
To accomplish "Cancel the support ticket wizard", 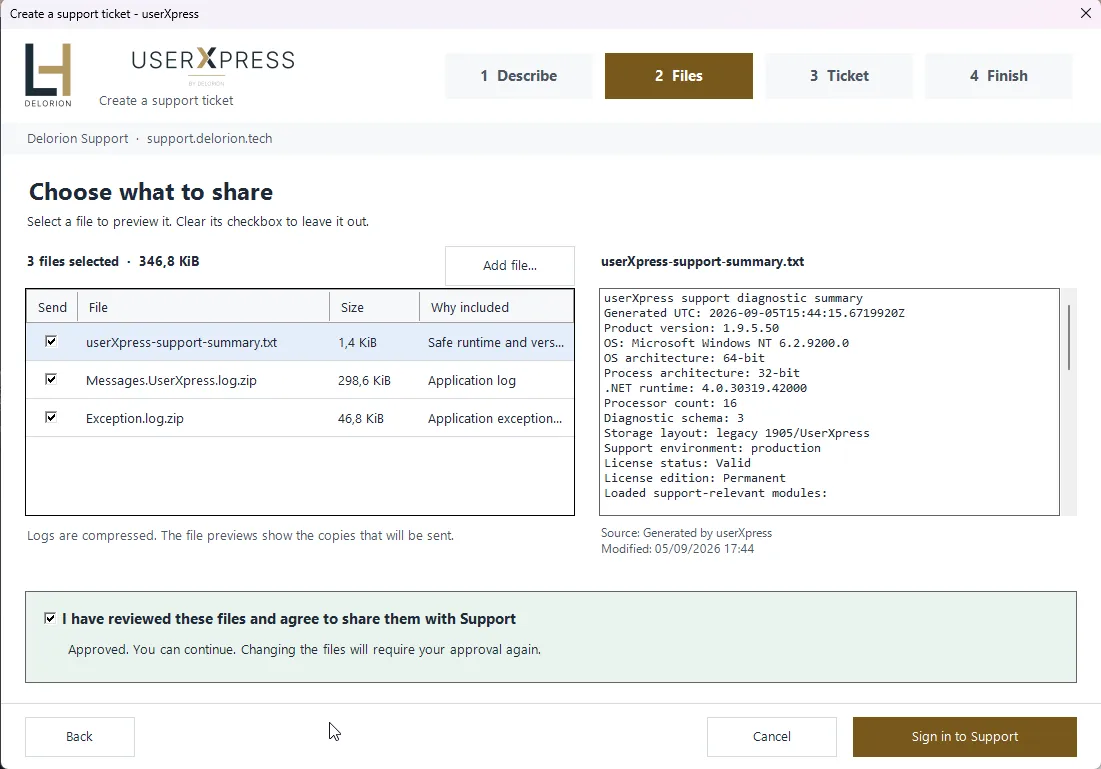I will tap(772, 737).
